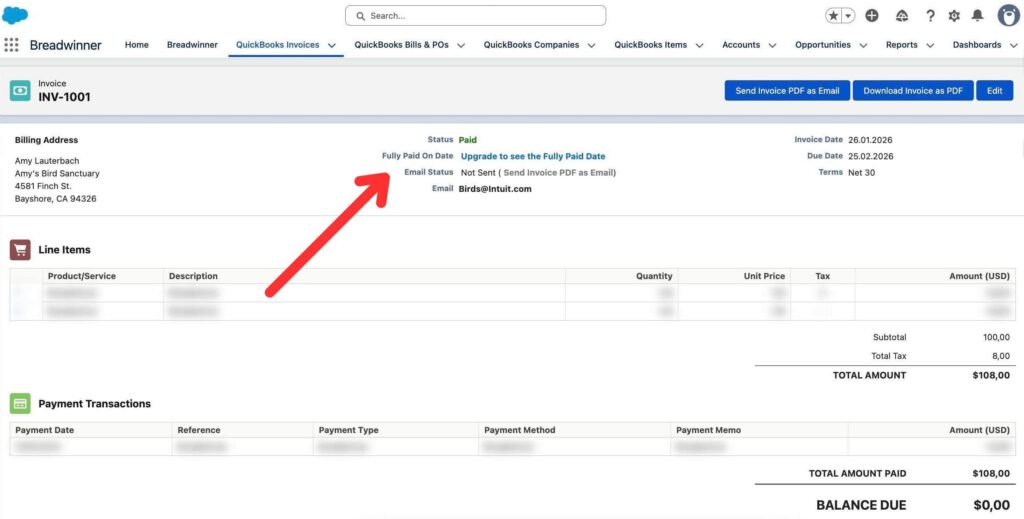Click the Birds@Intuit.com email address
This screenshot has height=519, width=1024.
point(495,189)
